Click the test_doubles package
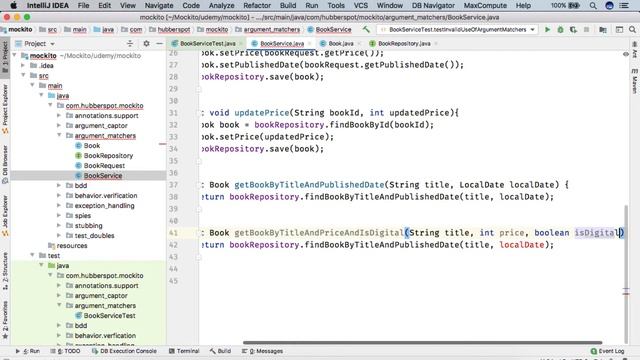This screenshot has width=640, height=360. [x=94, y=235]
